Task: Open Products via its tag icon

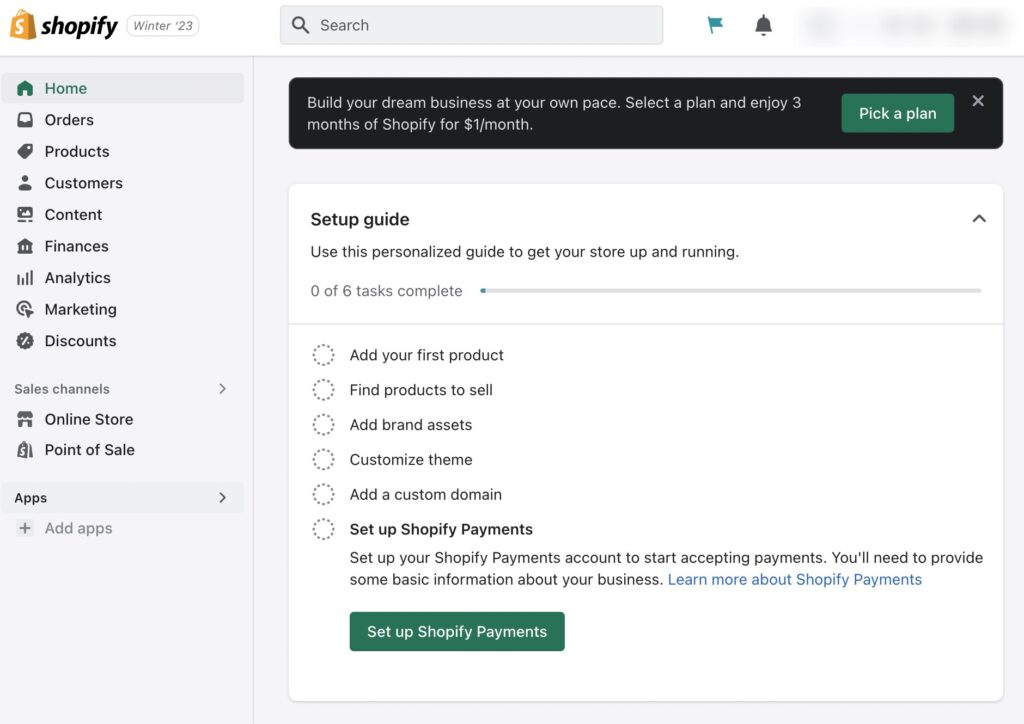Action: tap(25, 152)
